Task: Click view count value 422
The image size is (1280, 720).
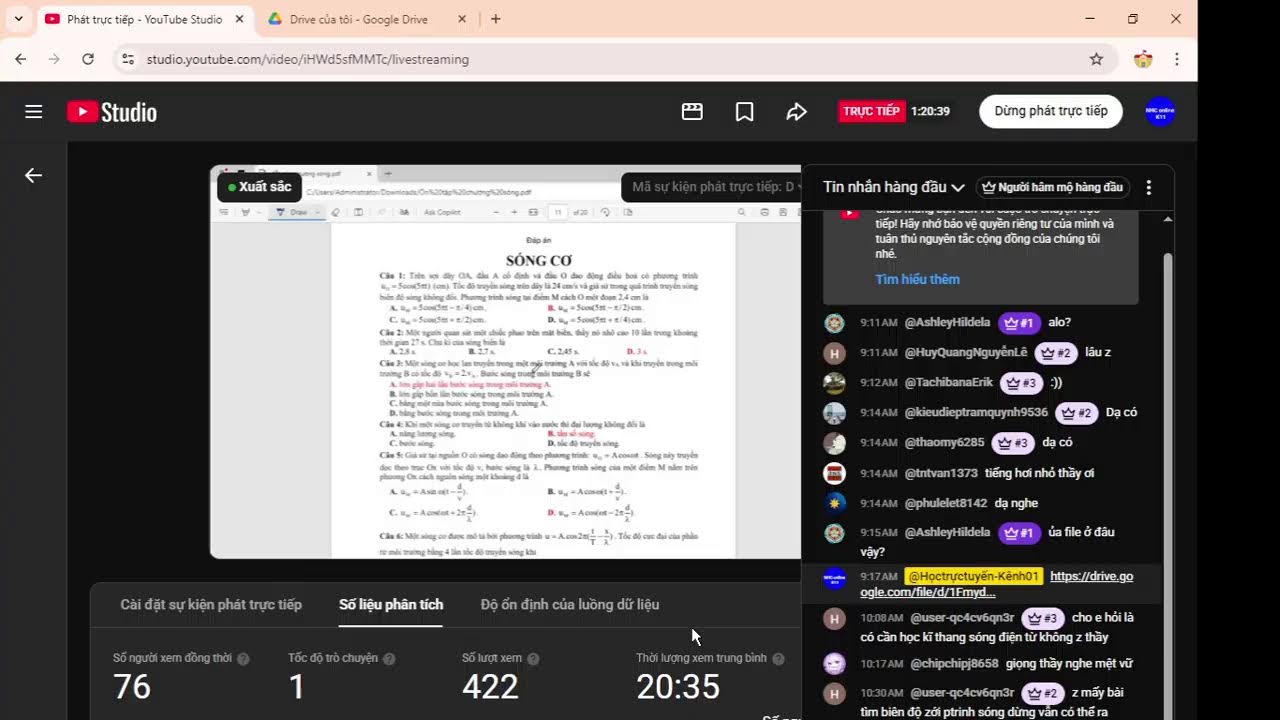Action: click(490, 687)
